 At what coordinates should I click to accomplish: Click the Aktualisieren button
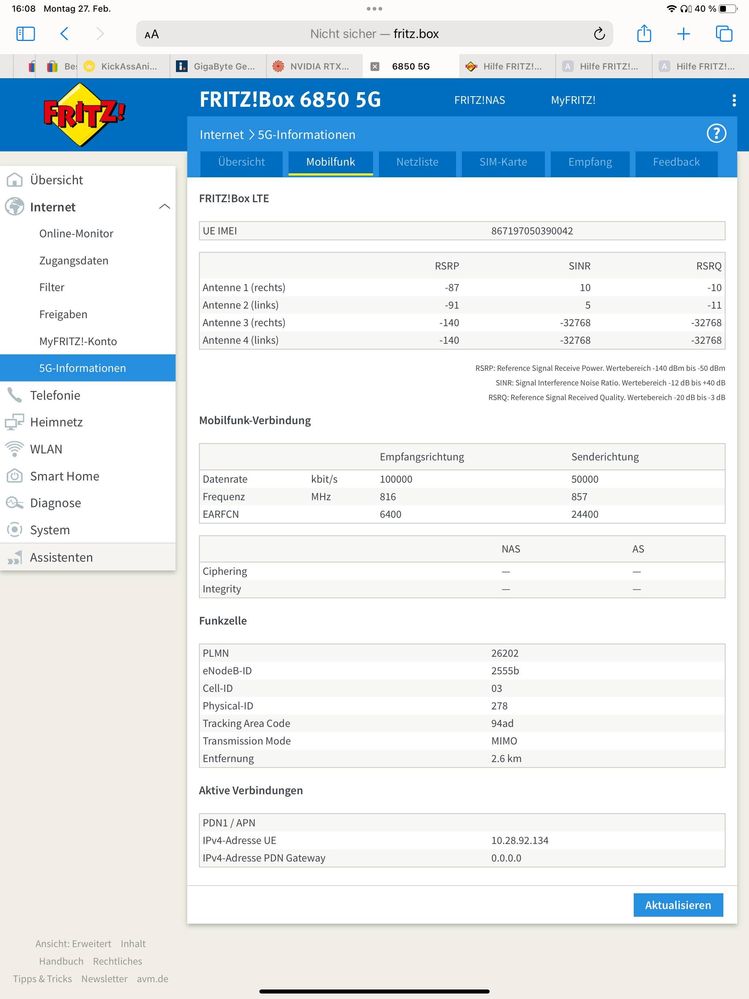point(678,905)
